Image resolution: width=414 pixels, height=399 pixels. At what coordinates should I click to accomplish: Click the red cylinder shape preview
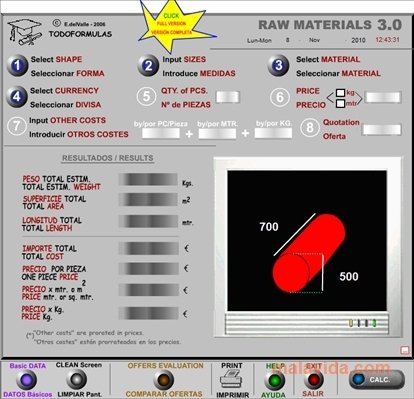pyautogui.click(x=308, y=253)
